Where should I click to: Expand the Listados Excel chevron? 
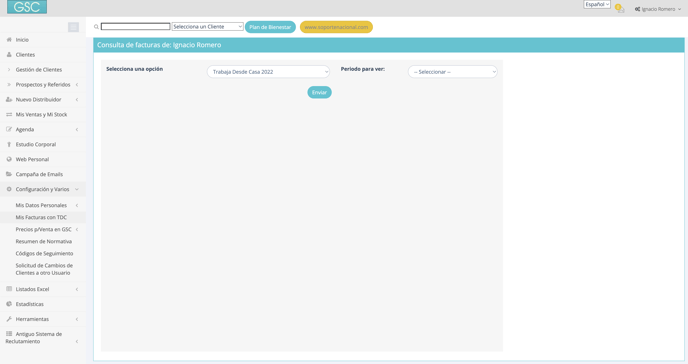point(77,289)
